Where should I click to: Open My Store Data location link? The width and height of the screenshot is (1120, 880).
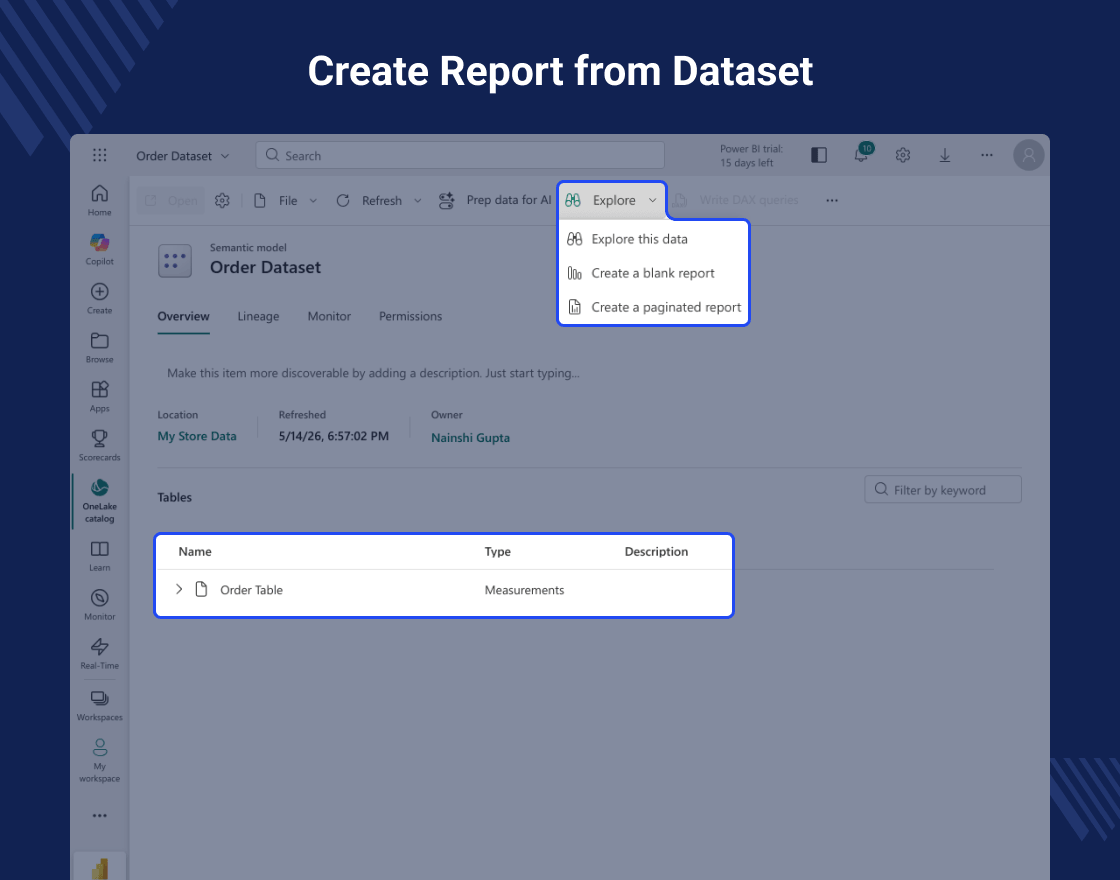coord(197,436)
